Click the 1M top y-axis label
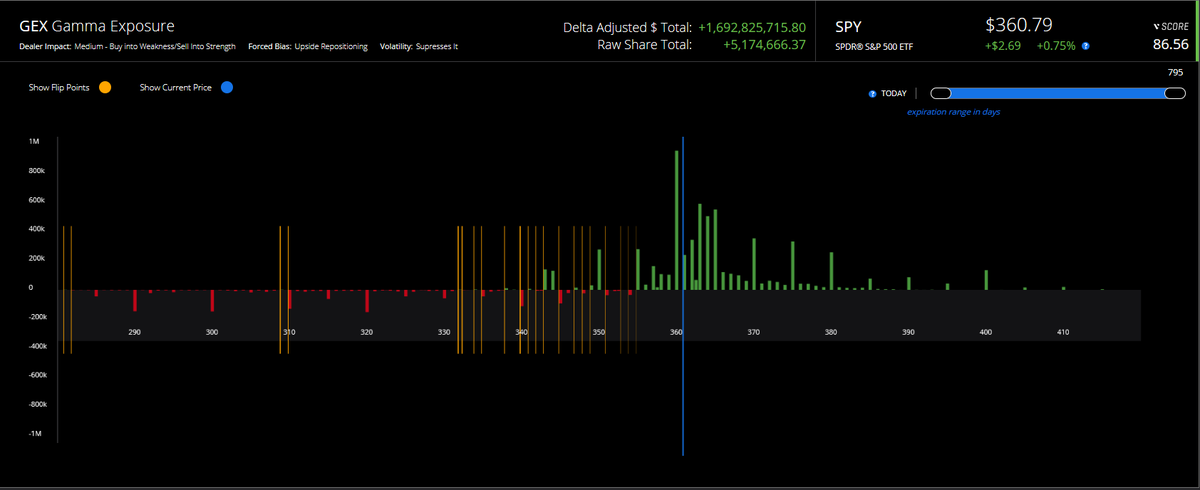 tap(34, 142)
